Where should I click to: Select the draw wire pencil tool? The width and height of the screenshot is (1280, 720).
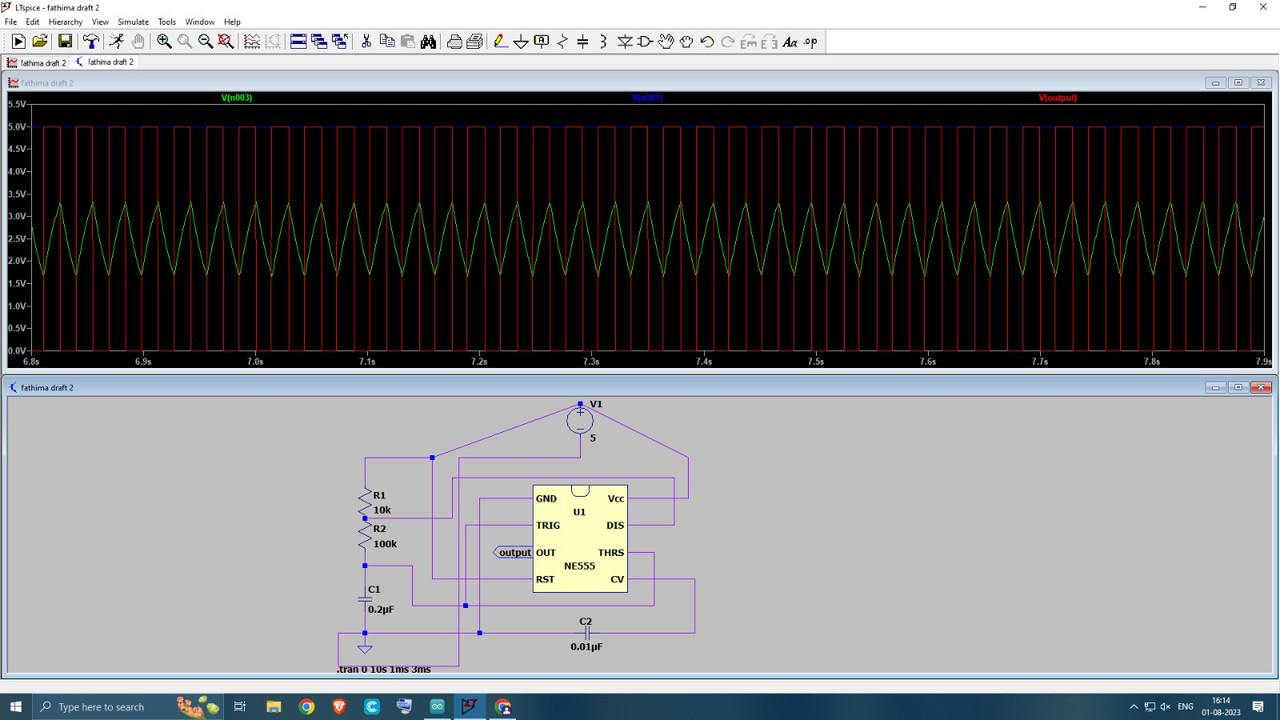[501, 41]
